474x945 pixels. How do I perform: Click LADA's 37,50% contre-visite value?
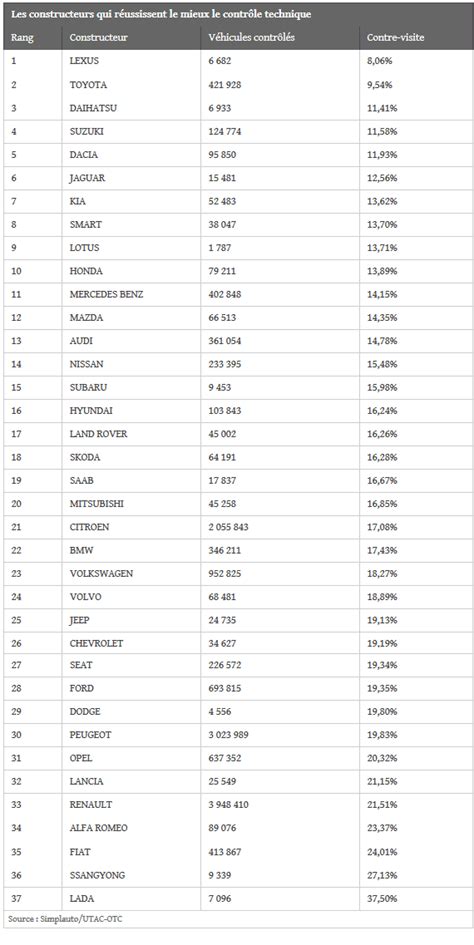click(382, 899)
